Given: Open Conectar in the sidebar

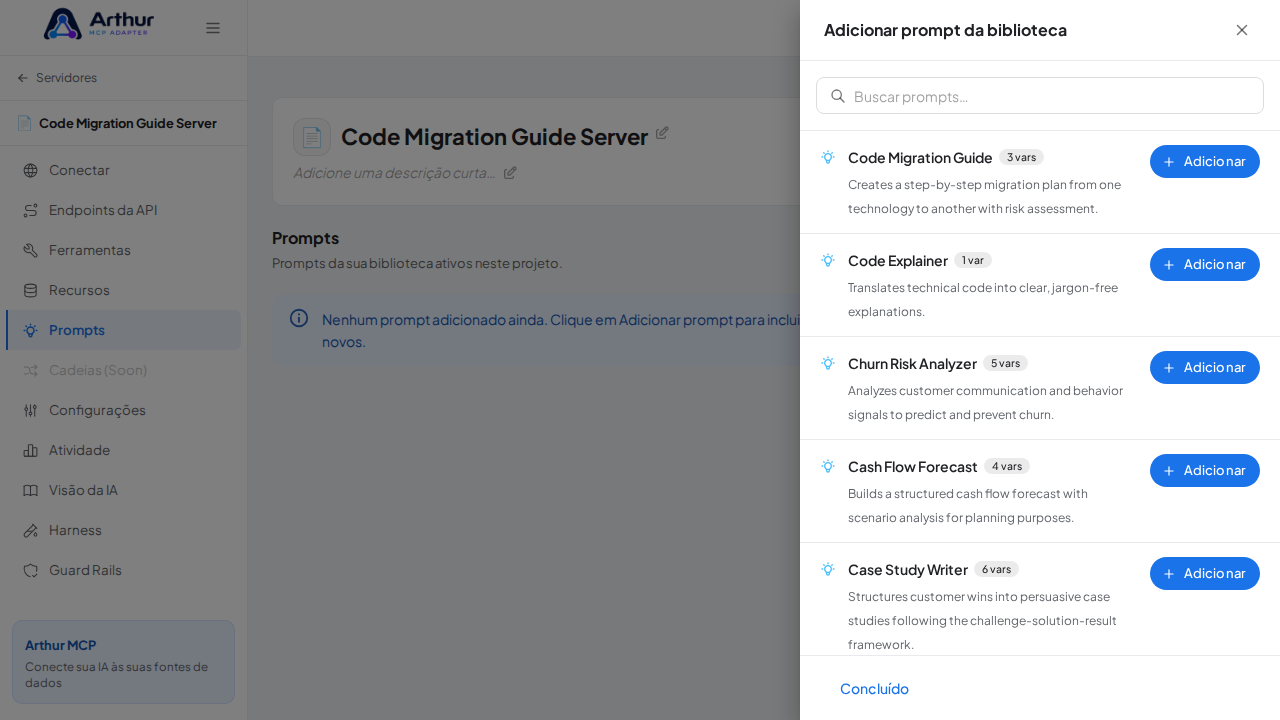Looking at the screenshot, I should pos(123,170).
